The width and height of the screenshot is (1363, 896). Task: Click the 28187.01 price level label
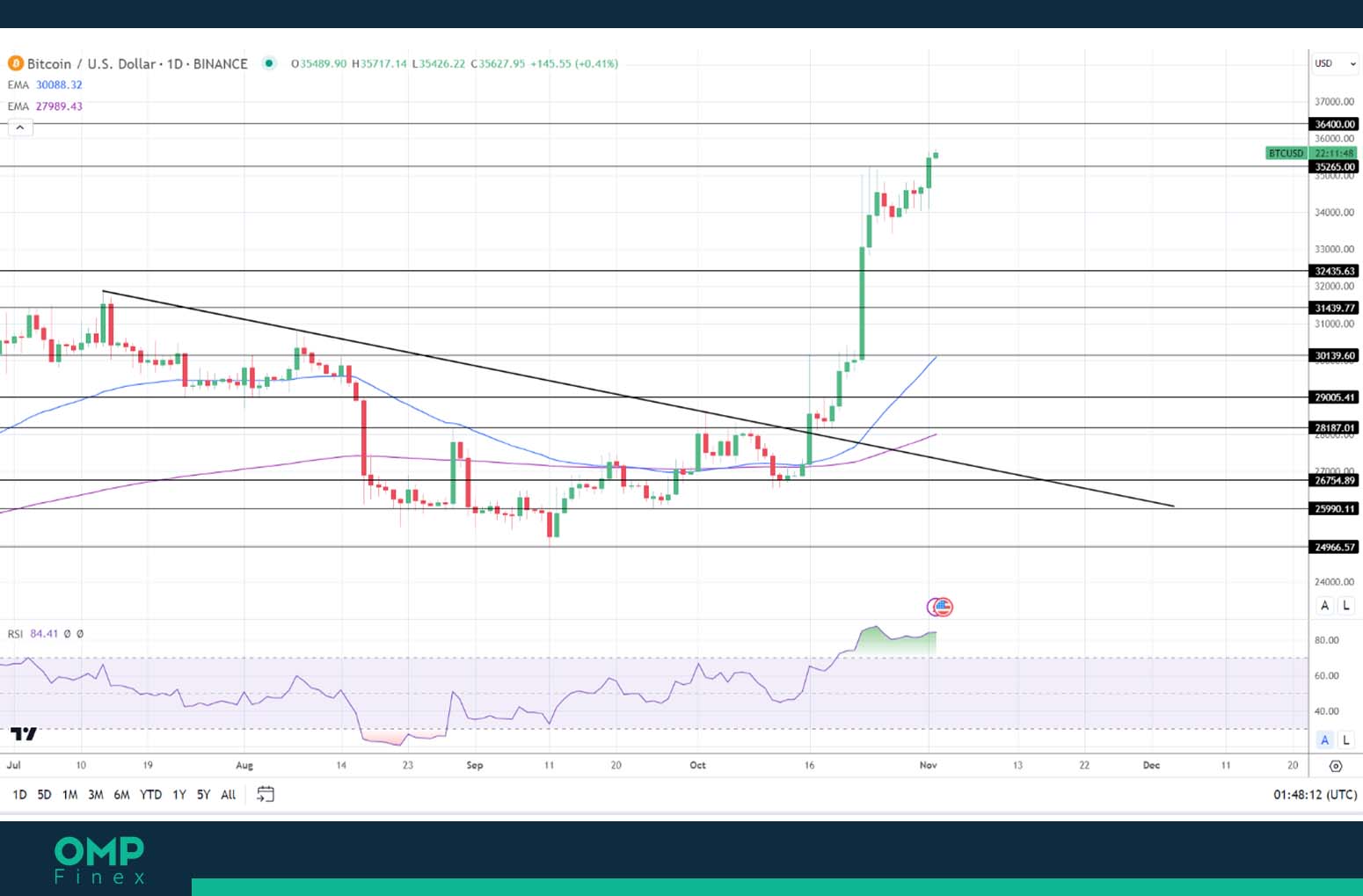tap(1334, 427)
